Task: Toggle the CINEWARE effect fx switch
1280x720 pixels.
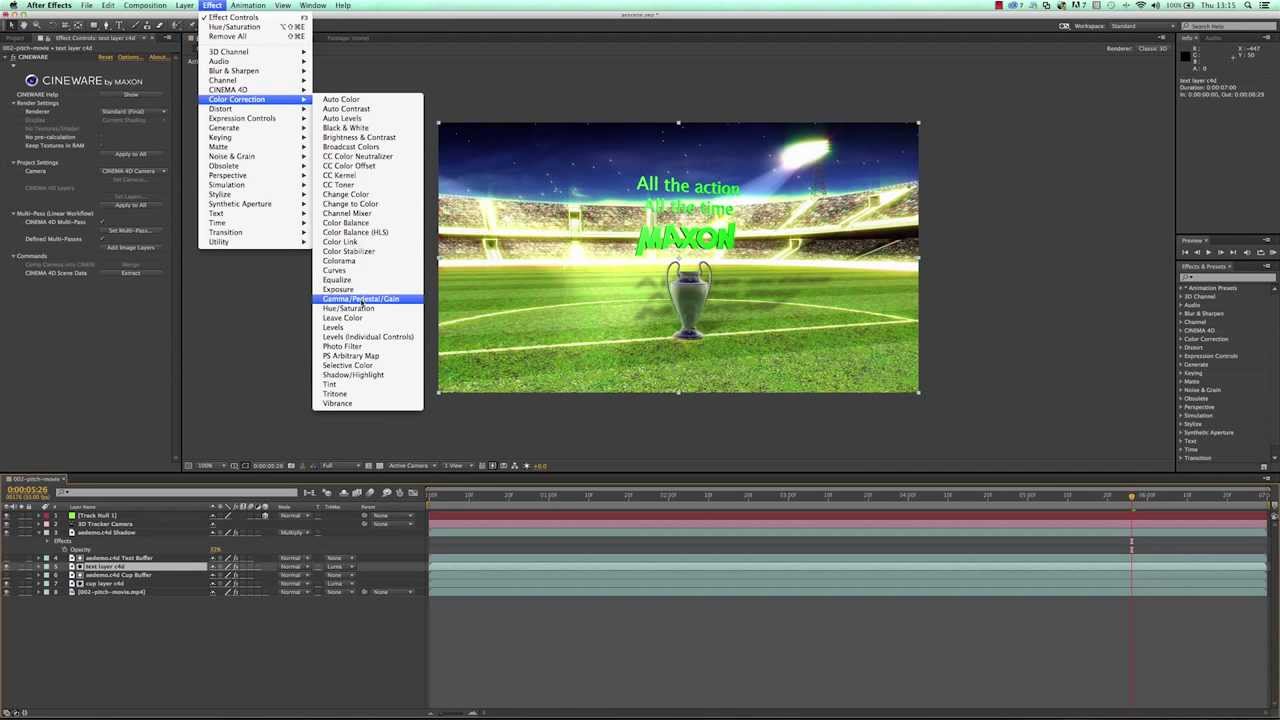Action: pos(13,57)
